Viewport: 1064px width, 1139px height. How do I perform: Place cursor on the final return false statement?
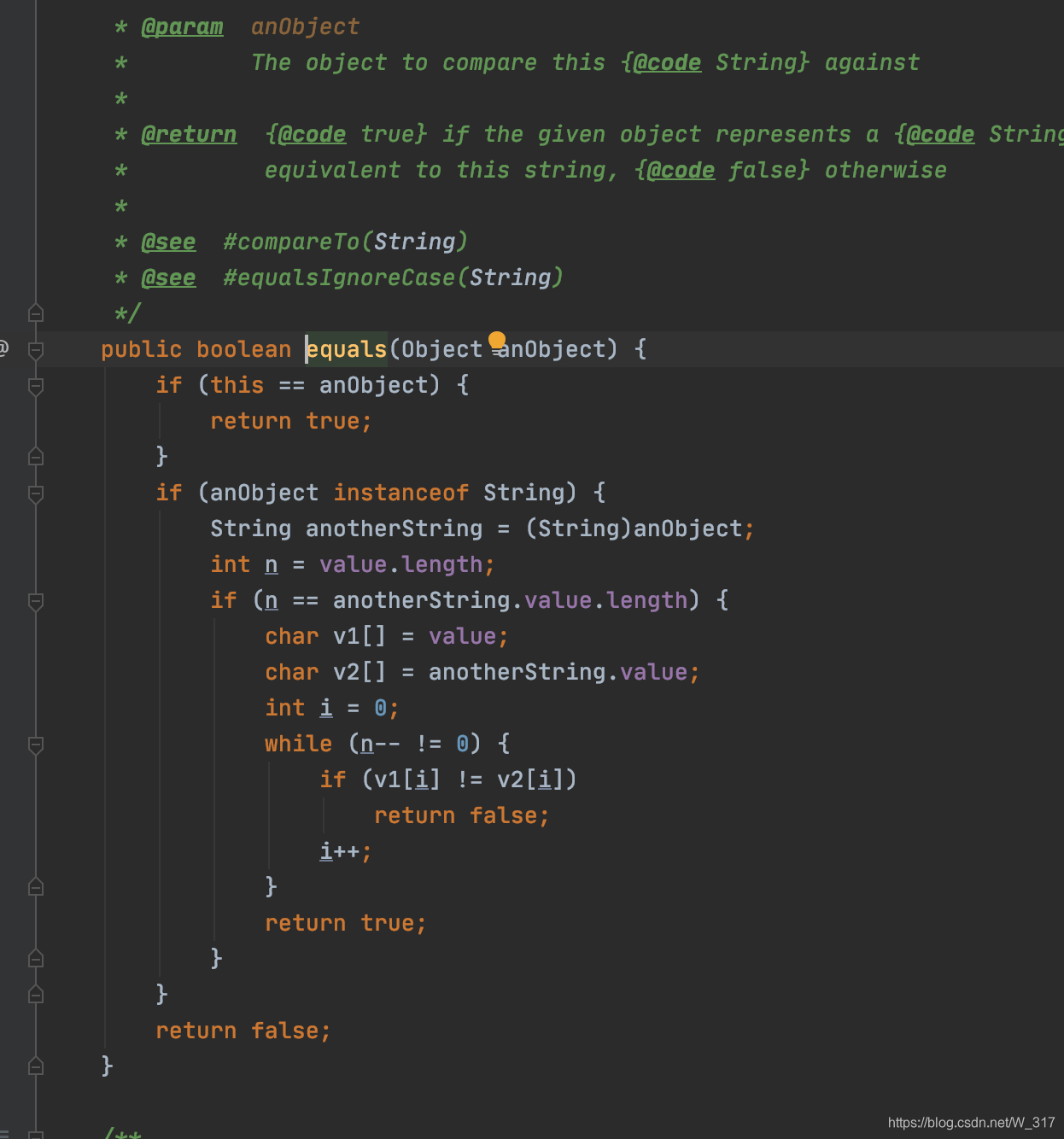coord(243,1031)
